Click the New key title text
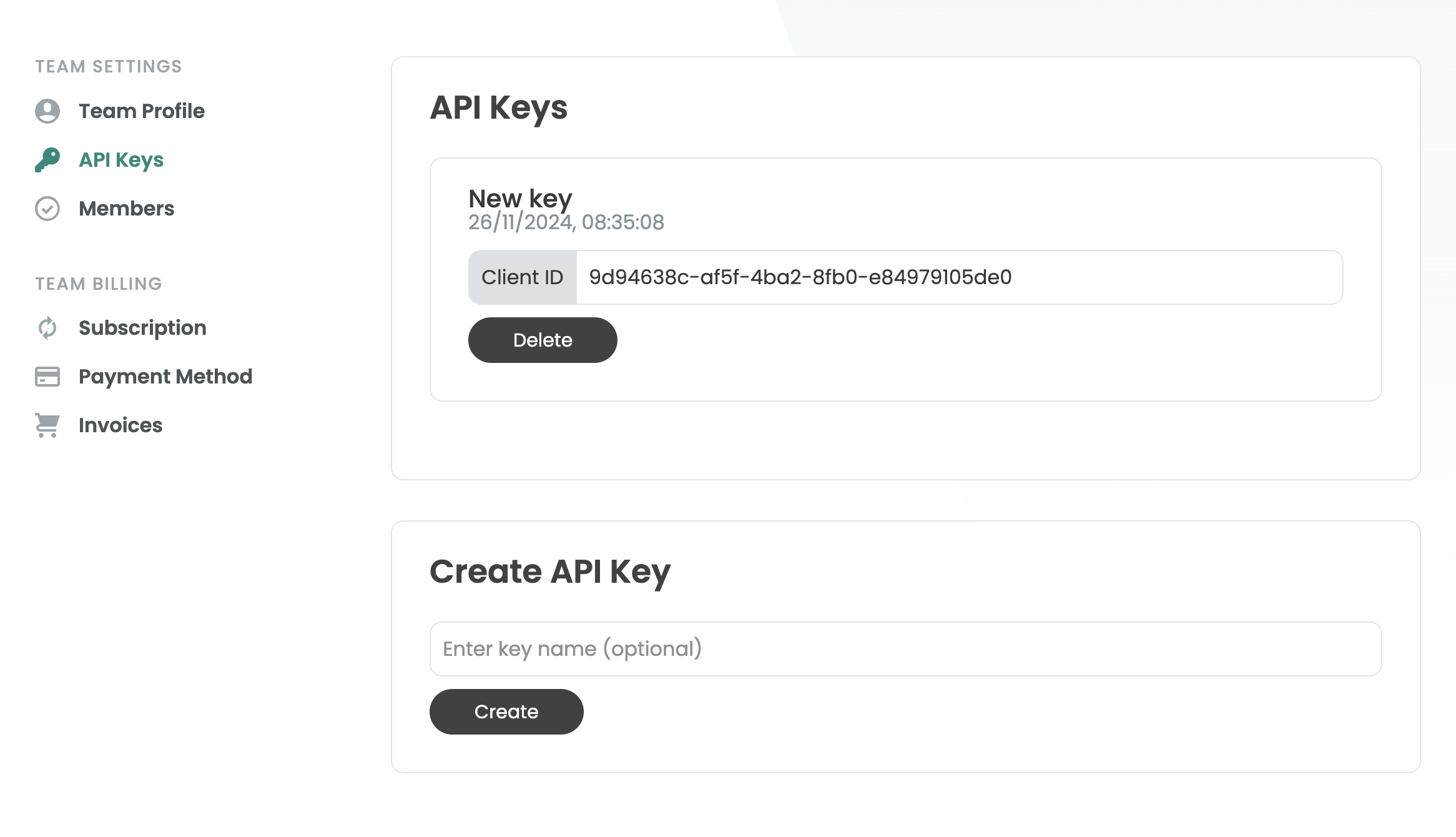 point(520,199)
